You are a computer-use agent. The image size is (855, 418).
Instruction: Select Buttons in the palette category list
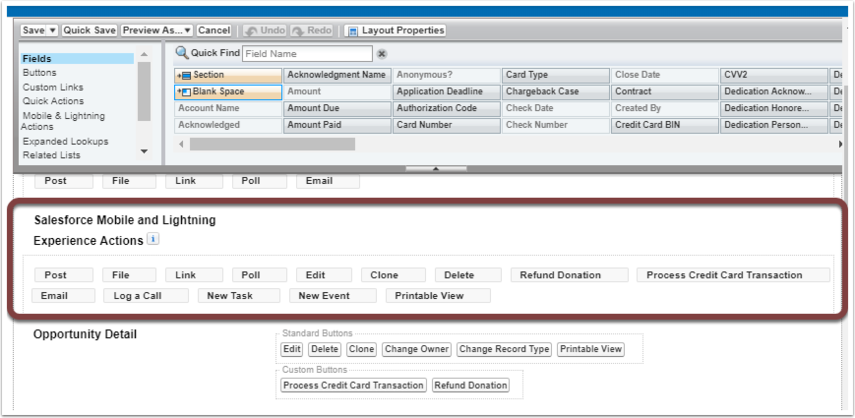(x=39, y=72)
